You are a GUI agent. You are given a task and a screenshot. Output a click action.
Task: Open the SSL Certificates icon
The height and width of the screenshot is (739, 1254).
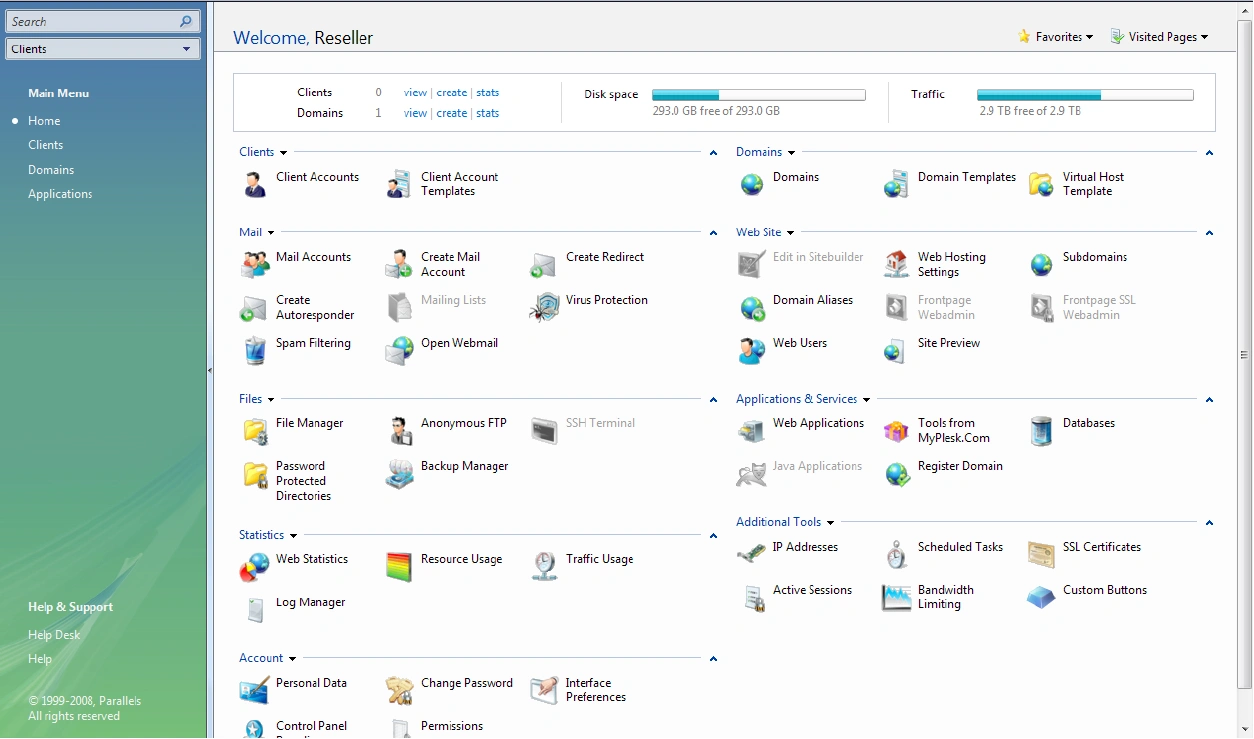pyautogui.click(x=1042, y=554)
